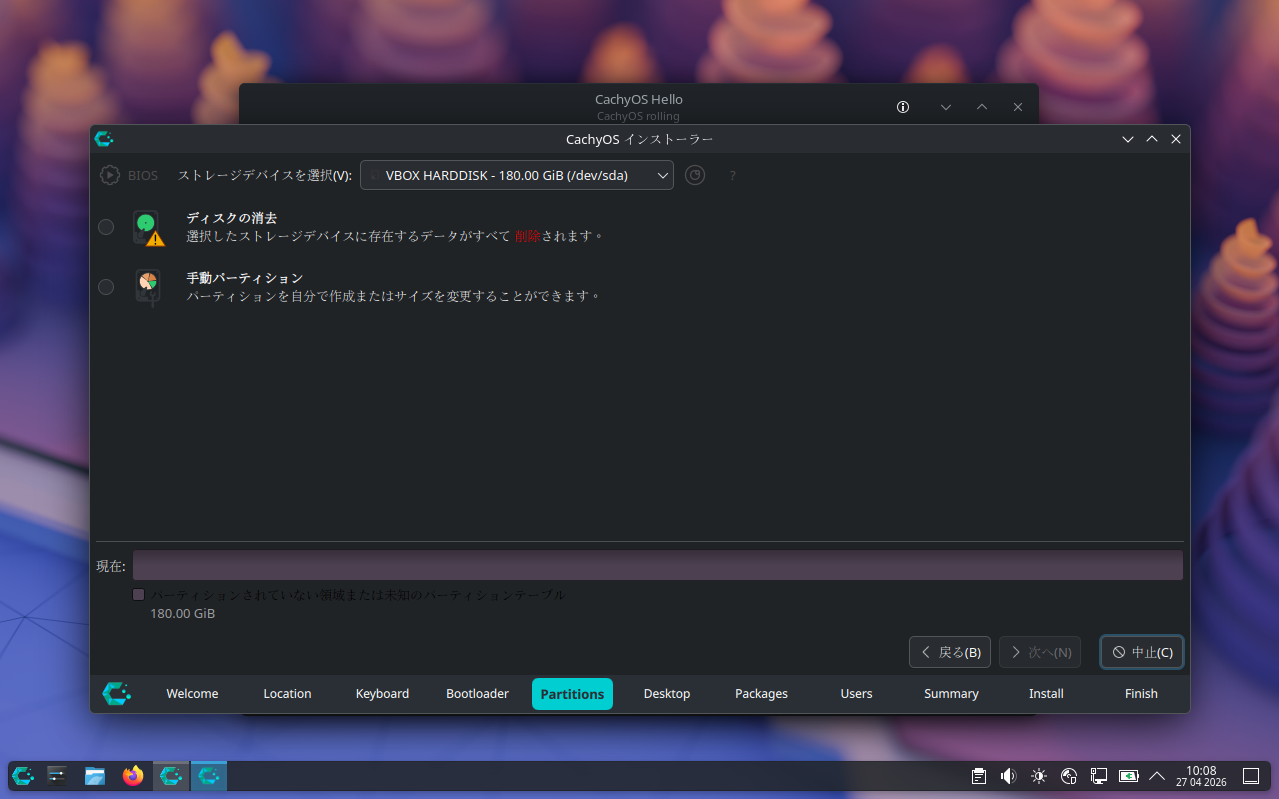Switch to first CachyOS taskbar window entry
1279x799 pixels.
click(x=171, y=775)
